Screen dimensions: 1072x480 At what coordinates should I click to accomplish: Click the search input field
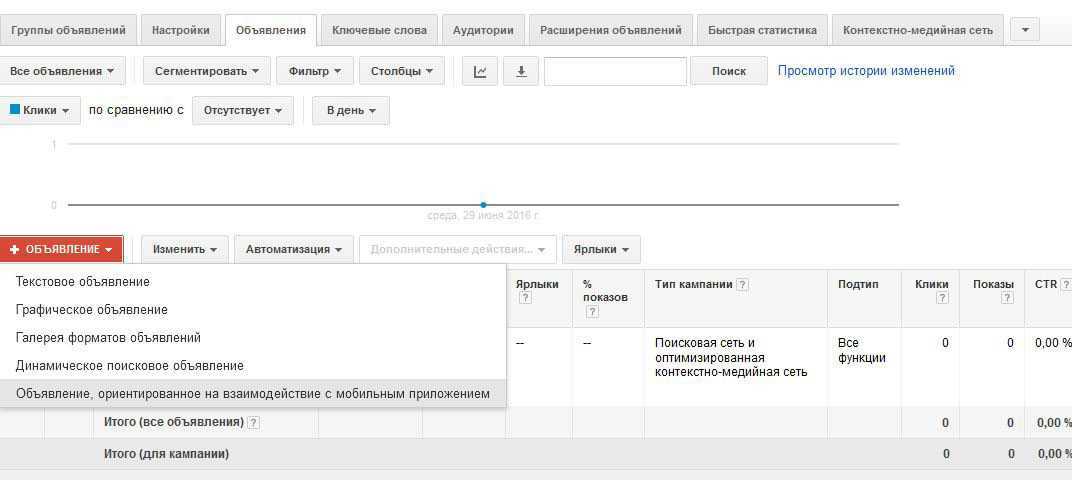(x=615, y=71)
